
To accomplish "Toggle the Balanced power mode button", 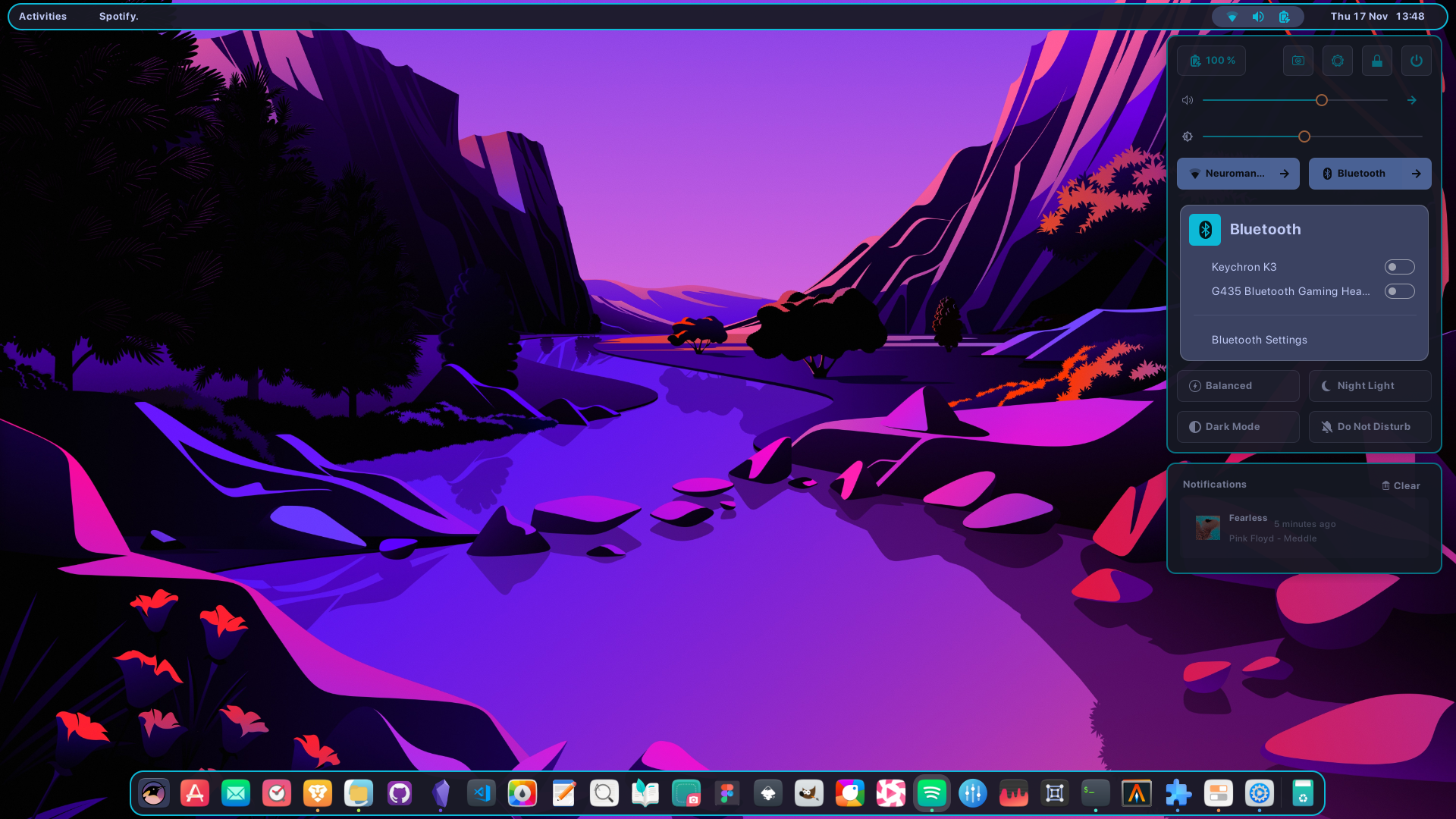I will click(x=1238, y=386).
